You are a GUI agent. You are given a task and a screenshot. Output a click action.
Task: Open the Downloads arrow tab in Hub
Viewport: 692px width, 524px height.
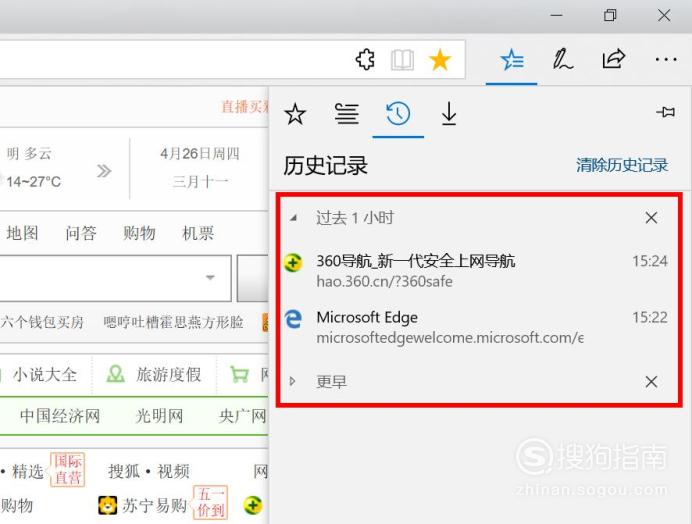(x=449, y=114)
